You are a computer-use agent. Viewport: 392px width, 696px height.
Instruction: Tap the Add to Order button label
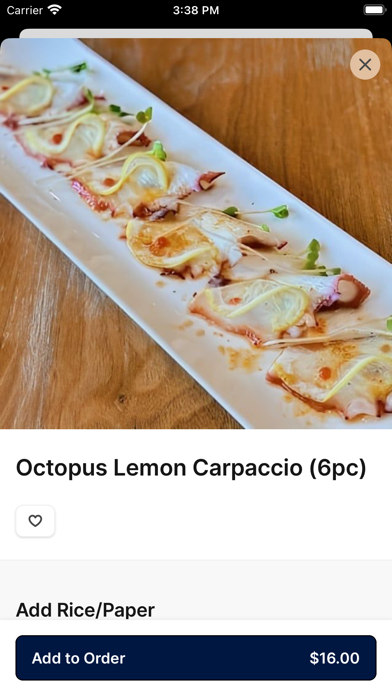click(x=79, y=658)
